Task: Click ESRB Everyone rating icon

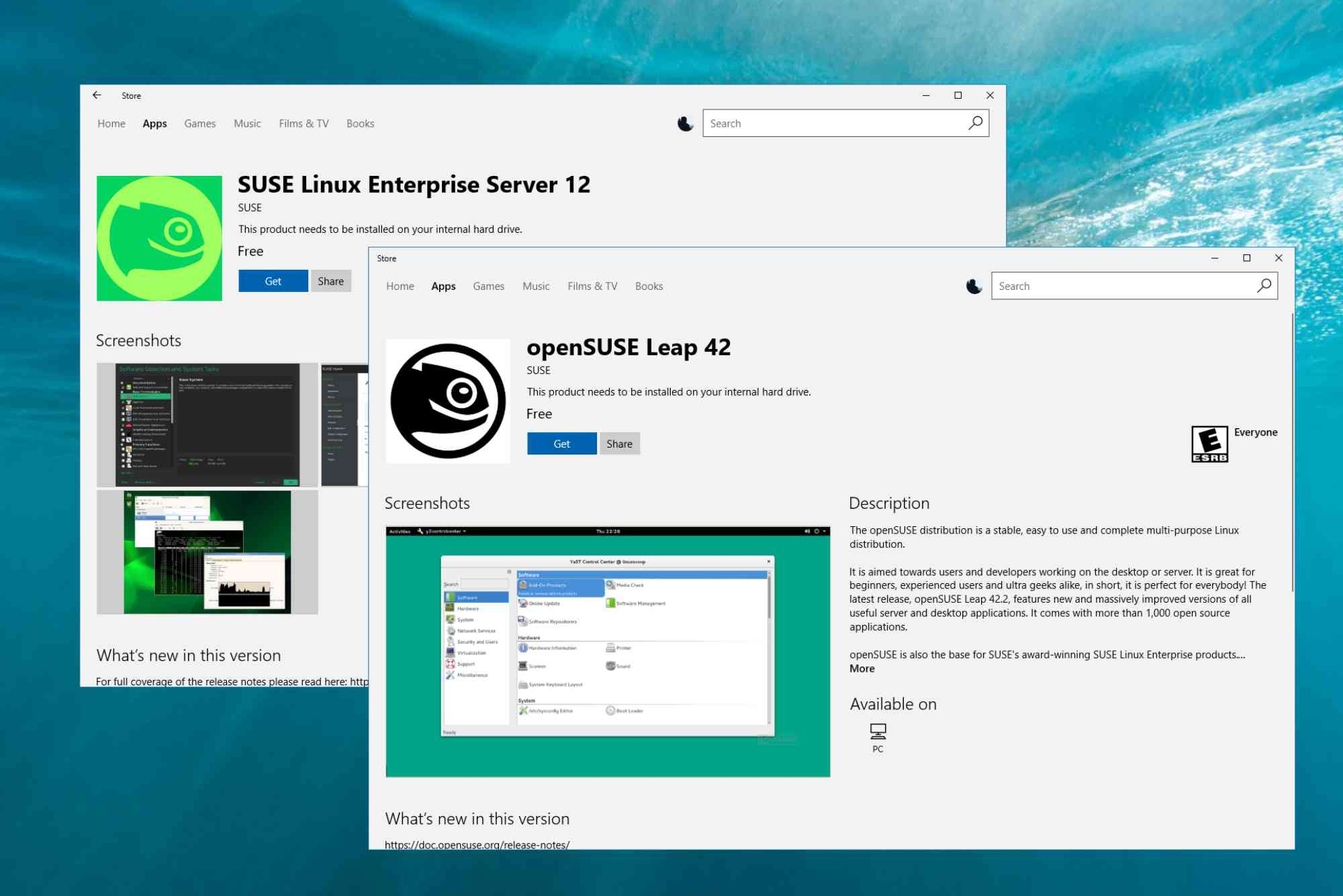Action: [1209, 444]
